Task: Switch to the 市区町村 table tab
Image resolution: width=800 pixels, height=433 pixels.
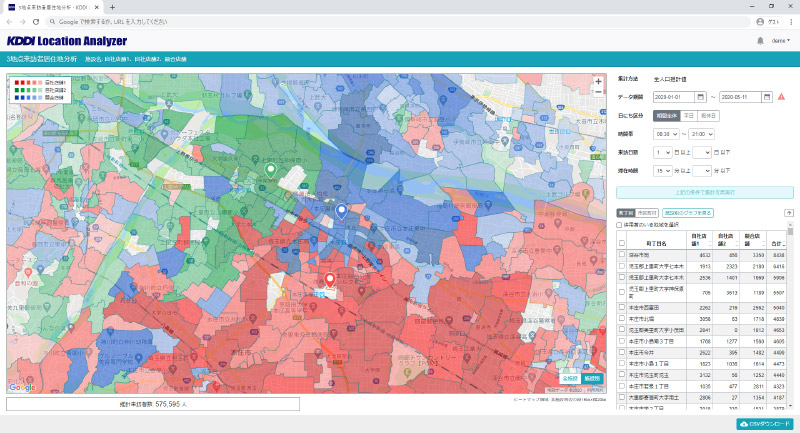Action: pyautogui.click(x=647, y=213)
